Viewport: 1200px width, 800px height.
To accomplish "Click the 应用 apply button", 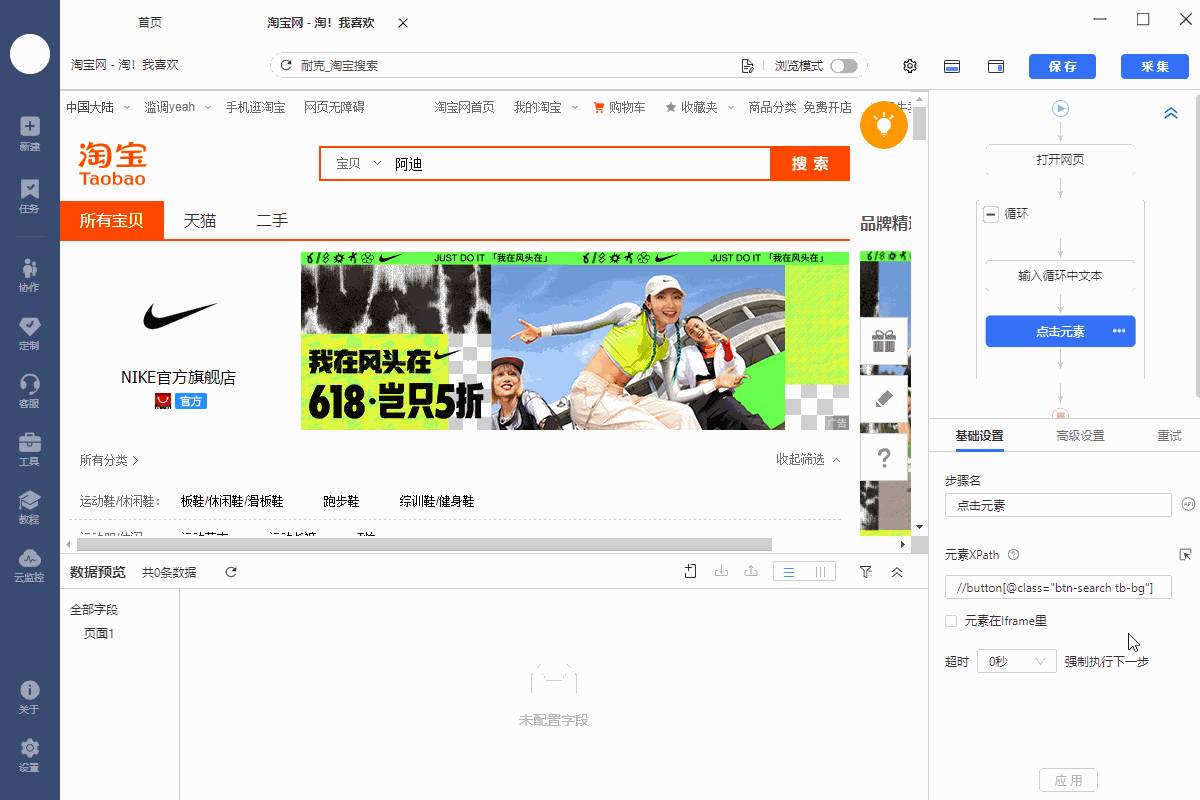I will pos(1069,780).
